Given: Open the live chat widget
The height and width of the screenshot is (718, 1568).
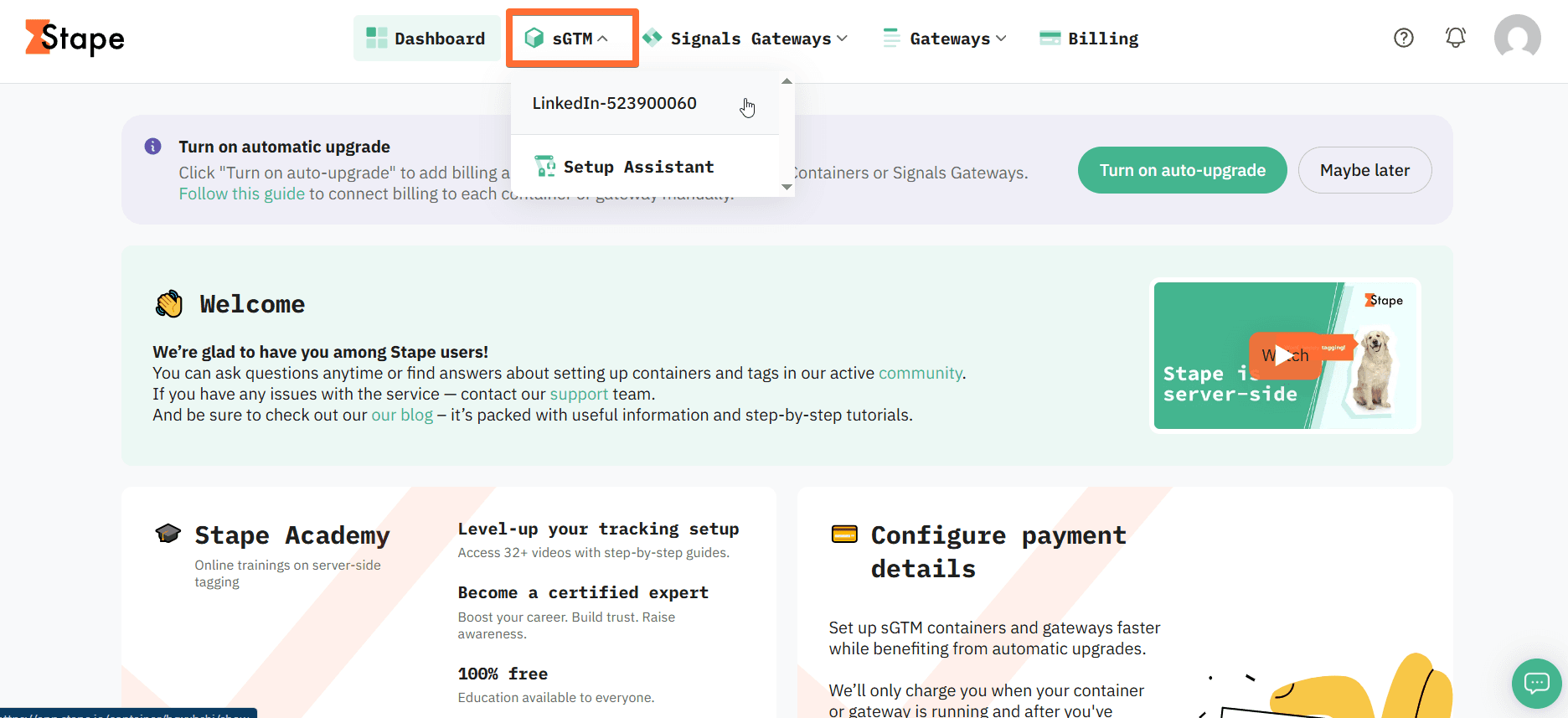Looking at the screenshot, I should click(1536, 684).
